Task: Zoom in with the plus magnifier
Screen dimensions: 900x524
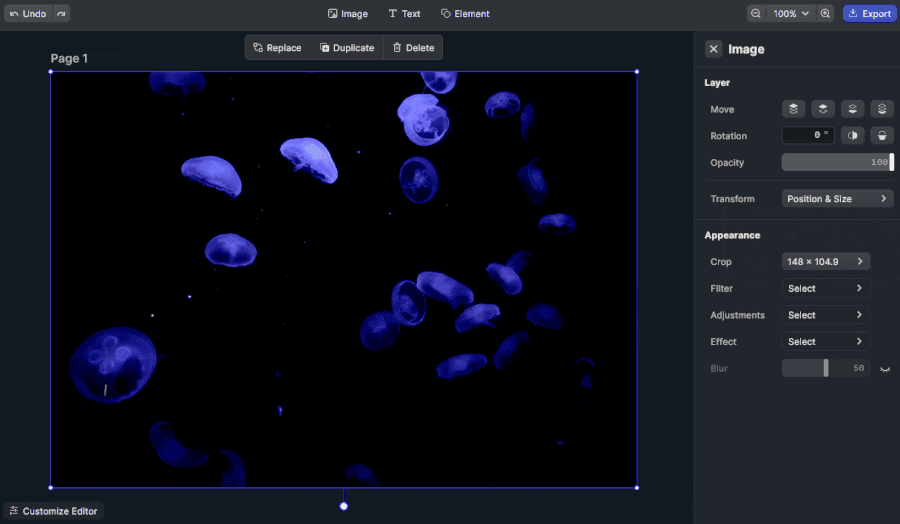Action: pyautogui.click(x=825, y=14)
